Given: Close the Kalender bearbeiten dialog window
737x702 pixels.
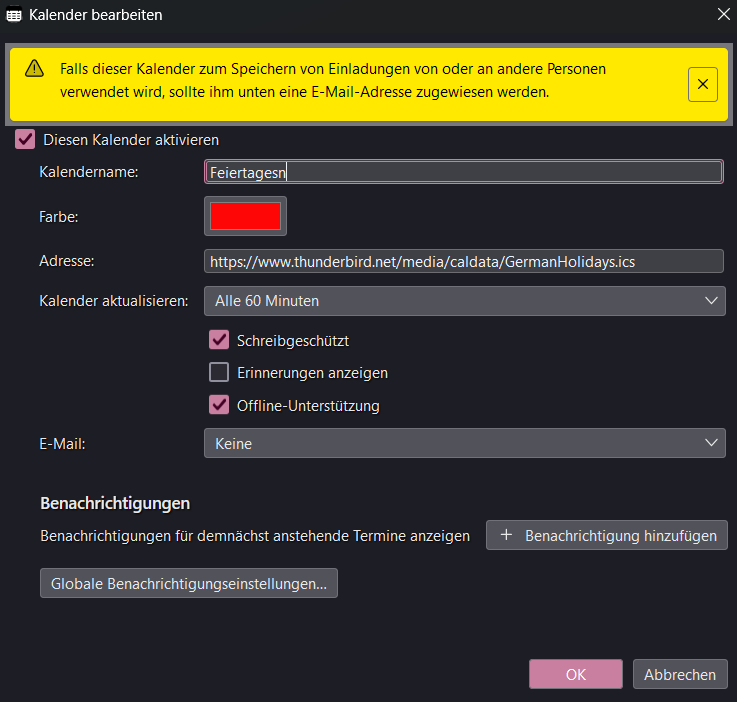Looking at the screenshot, I should pyautogui.click(x=723, y=14).
